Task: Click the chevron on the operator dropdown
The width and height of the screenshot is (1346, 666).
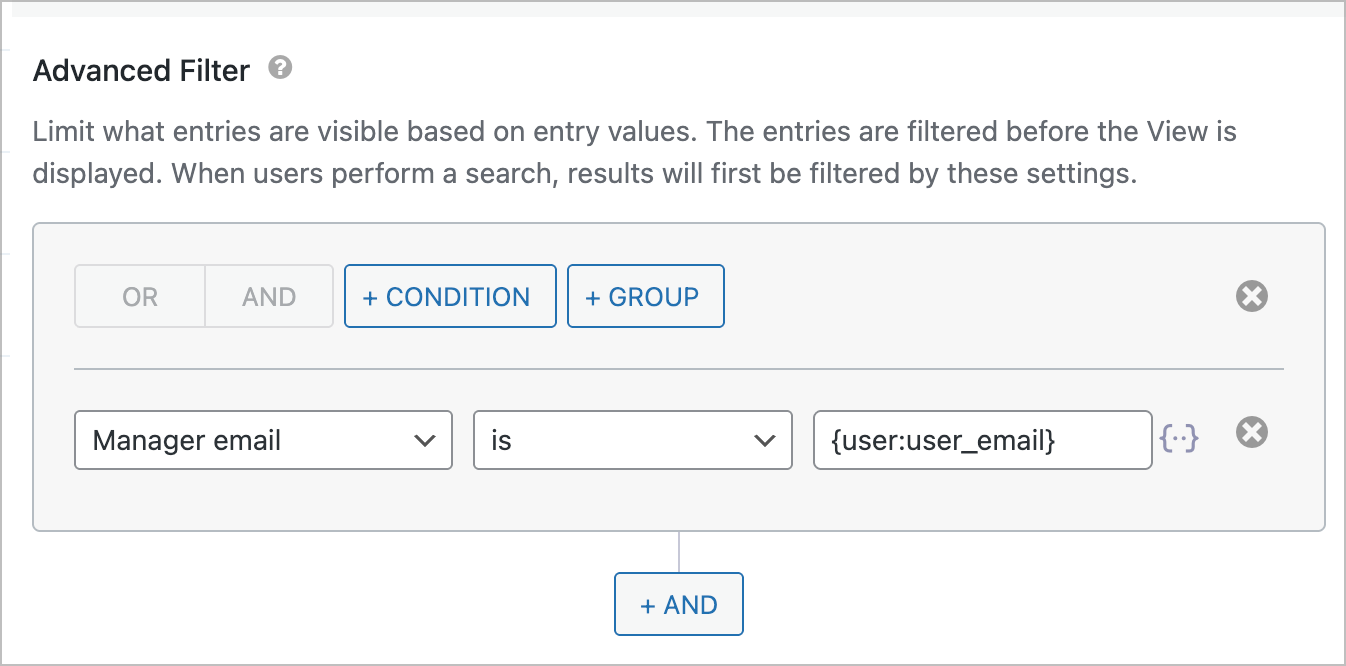Action: (x=766, y=440)
